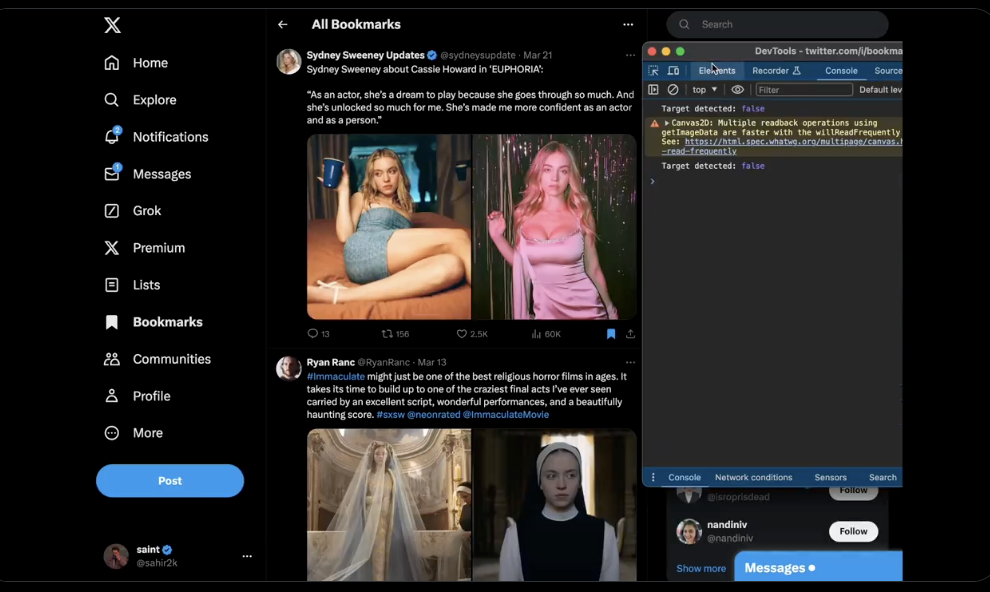The image size is (990, 592).
Task: Click the X logo in sidebar
Action: pyautogui.click(x=112, y=25)
